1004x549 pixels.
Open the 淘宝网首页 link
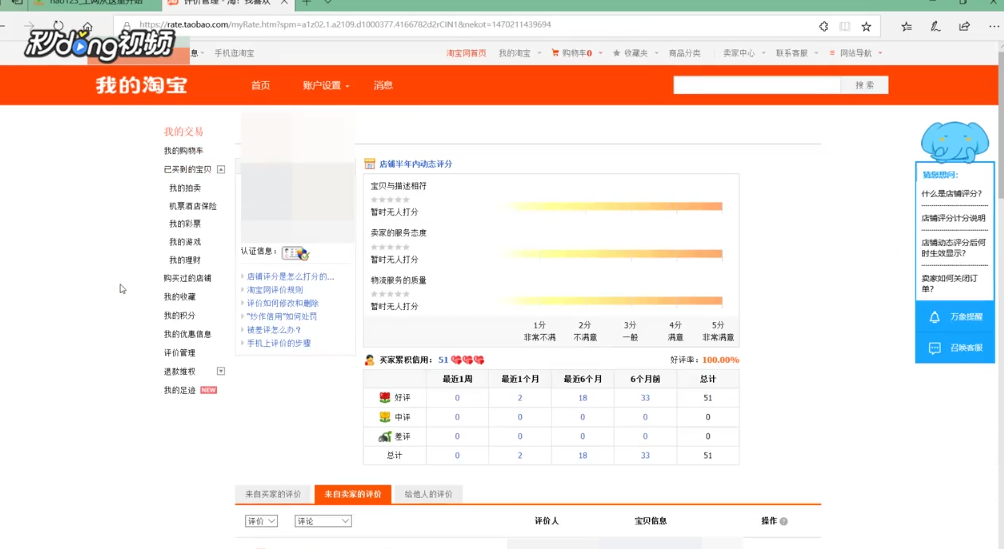(466, 53)
